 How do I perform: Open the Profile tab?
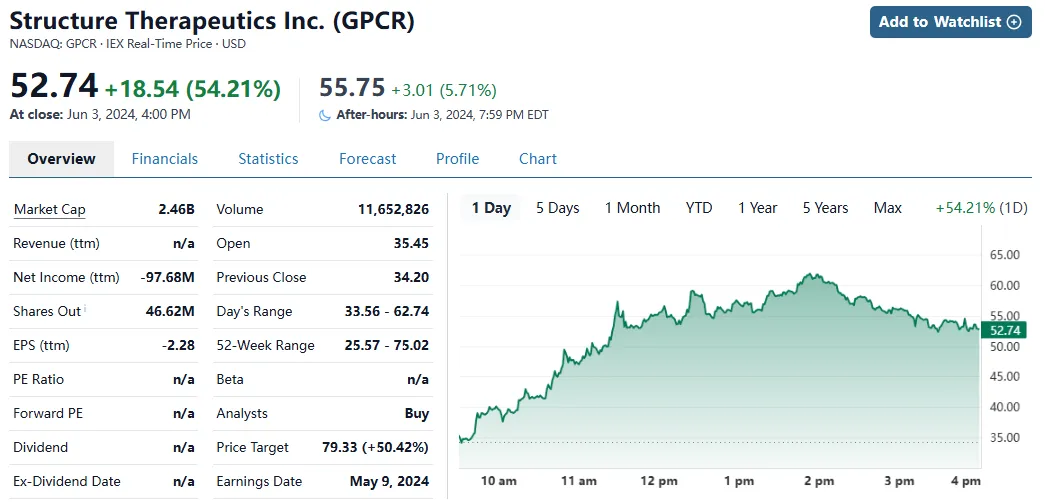coord(457,159)
